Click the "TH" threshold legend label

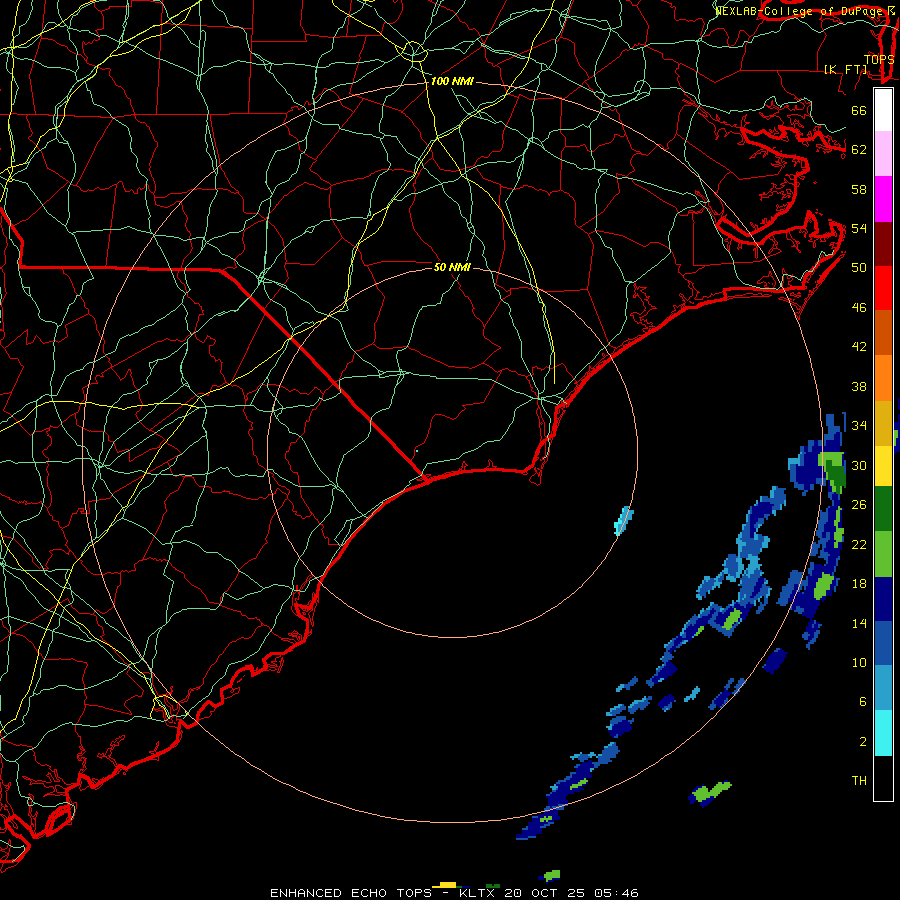[x=859, y=781]
